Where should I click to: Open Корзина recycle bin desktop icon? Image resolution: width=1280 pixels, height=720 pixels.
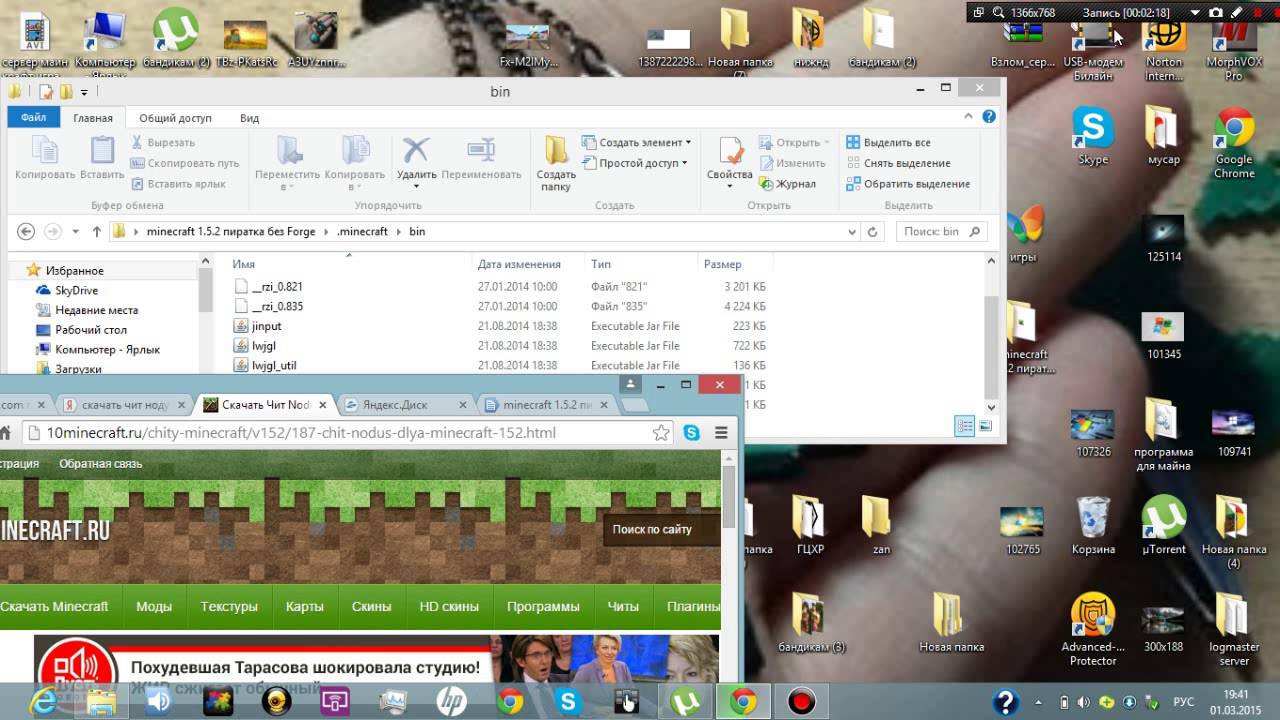point(1093,525)
